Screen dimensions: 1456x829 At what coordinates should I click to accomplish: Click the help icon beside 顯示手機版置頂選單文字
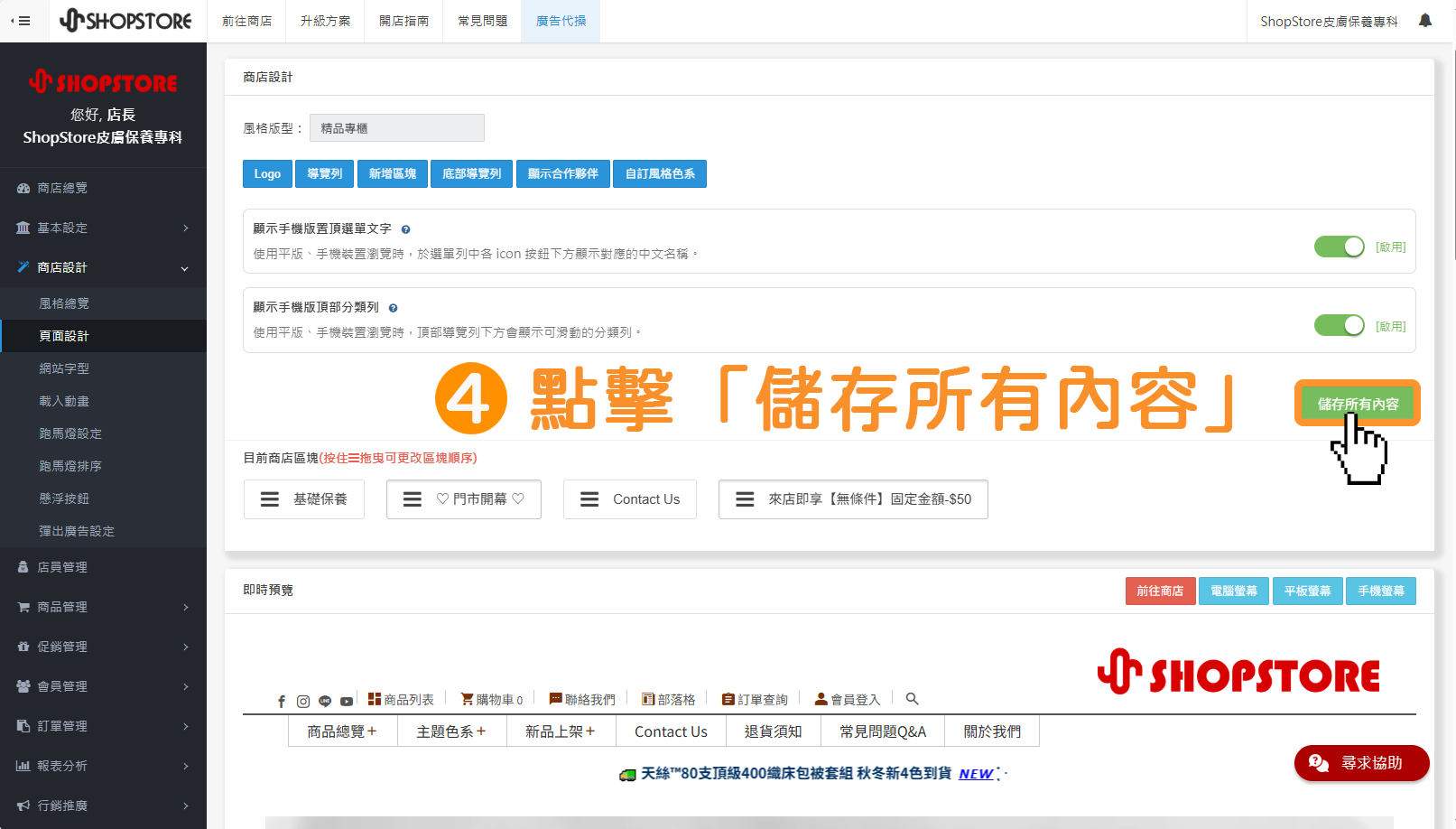[405, 229]
